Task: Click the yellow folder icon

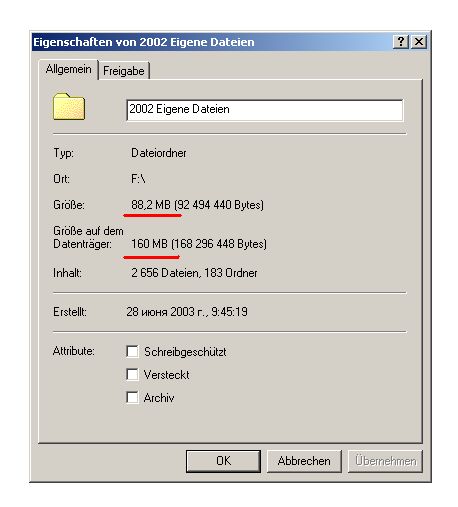Action: coord(69,107)
